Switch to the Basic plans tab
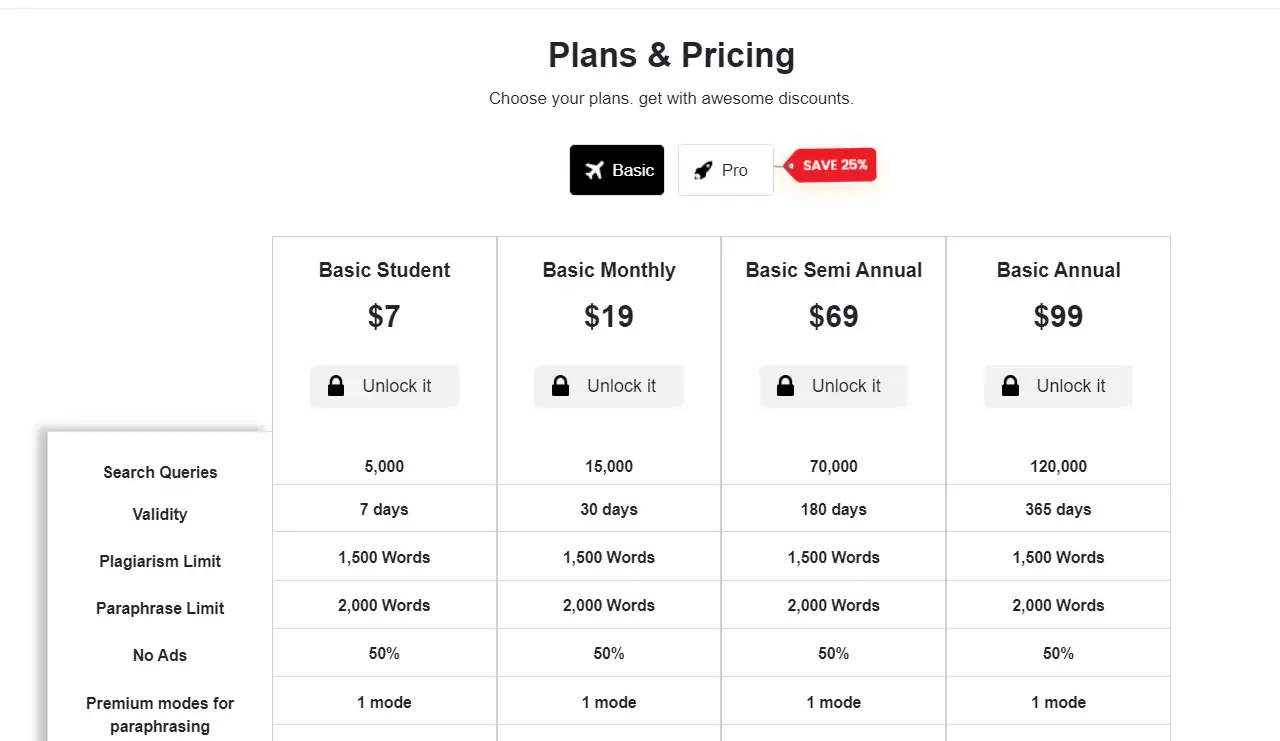Screen dimensions: 1280x741 (617, 170)
